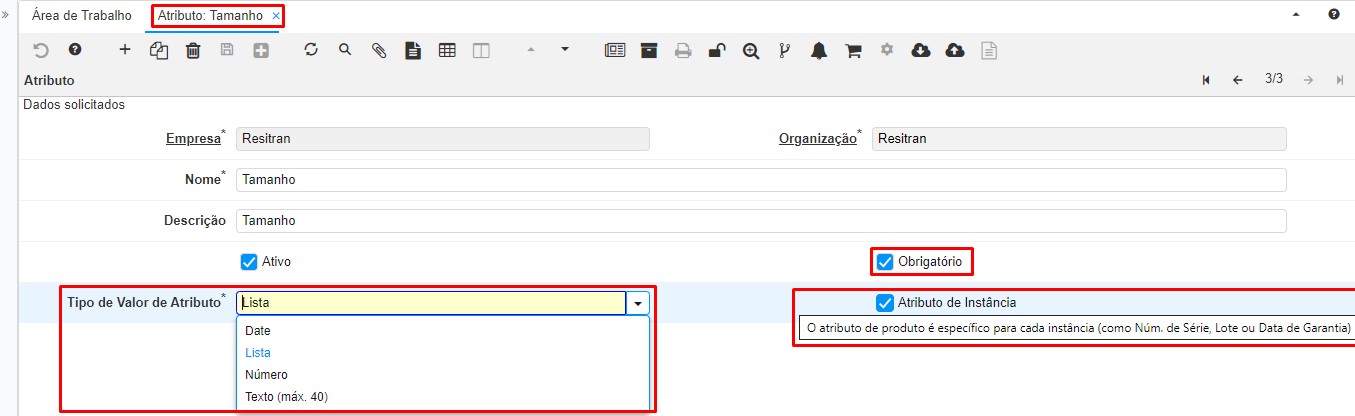The image size is (1355, 416).
Task: Click the Descrição input field
Action: coord(761,221)
